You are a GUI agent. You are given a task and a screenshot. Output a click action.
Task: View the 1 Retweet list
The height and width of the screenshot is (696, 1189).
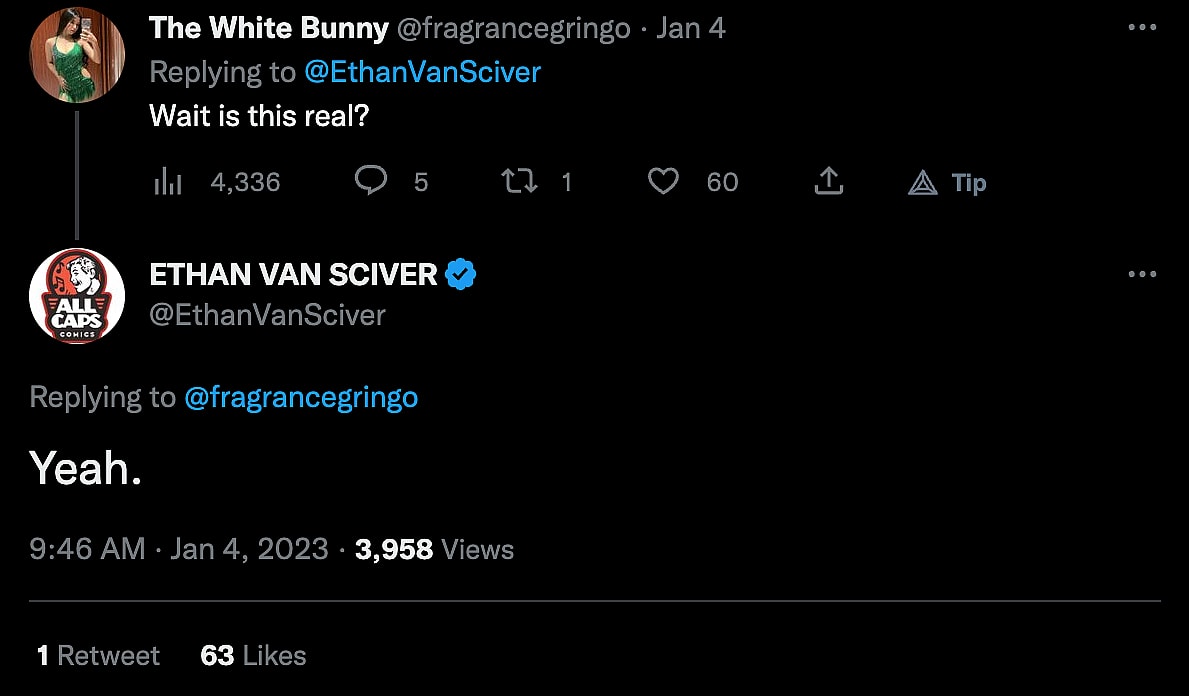tap(98, 655)
